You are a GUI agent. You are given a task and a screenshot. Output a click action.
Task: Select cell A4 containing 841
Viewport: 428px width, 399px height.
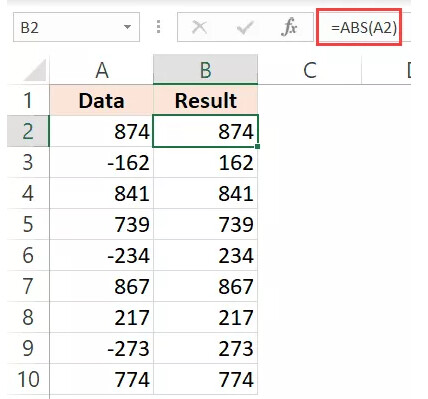tap(101, 193)
